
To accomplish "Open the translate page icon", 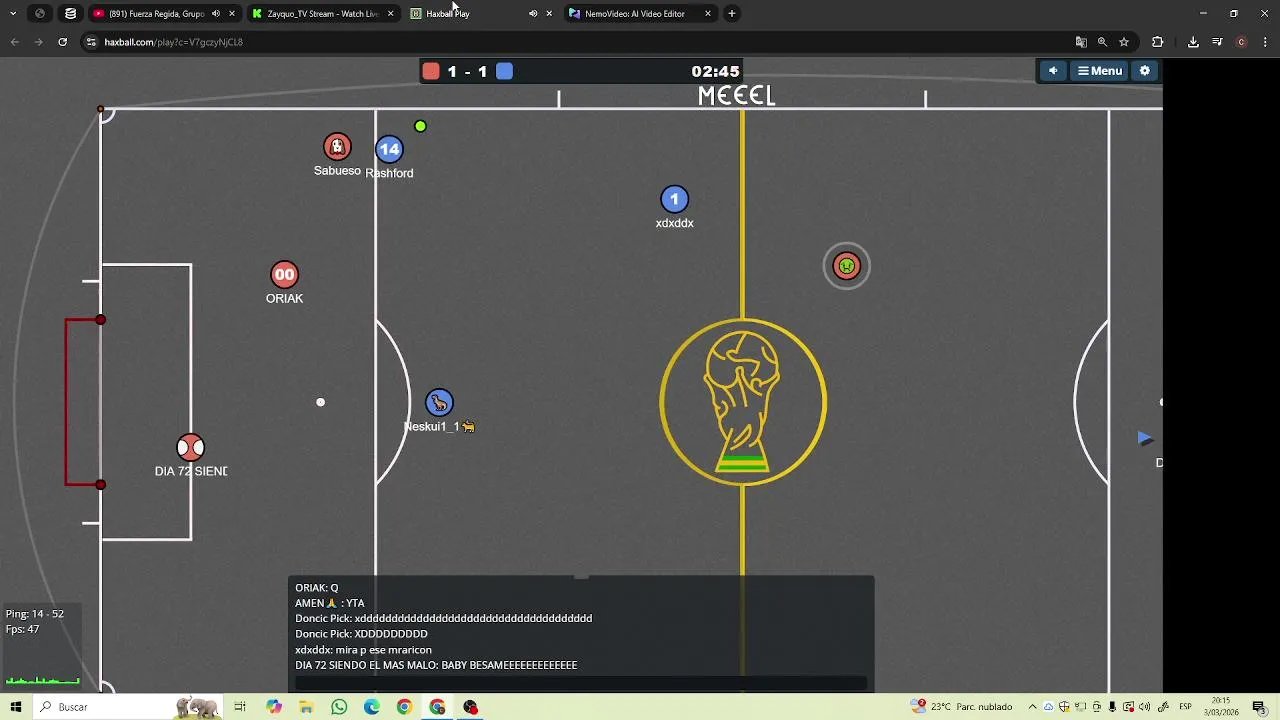I will tap(1081, 42).
